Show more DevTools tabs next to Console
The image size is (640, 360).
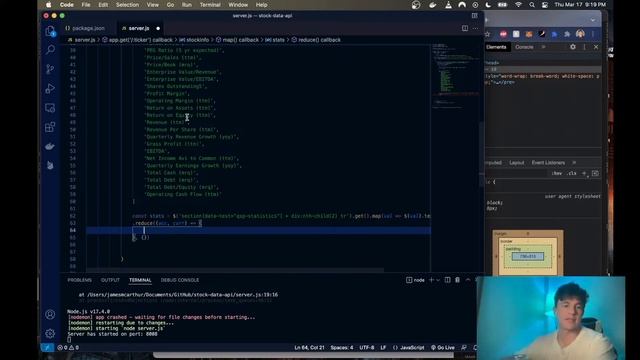[543, 47]
